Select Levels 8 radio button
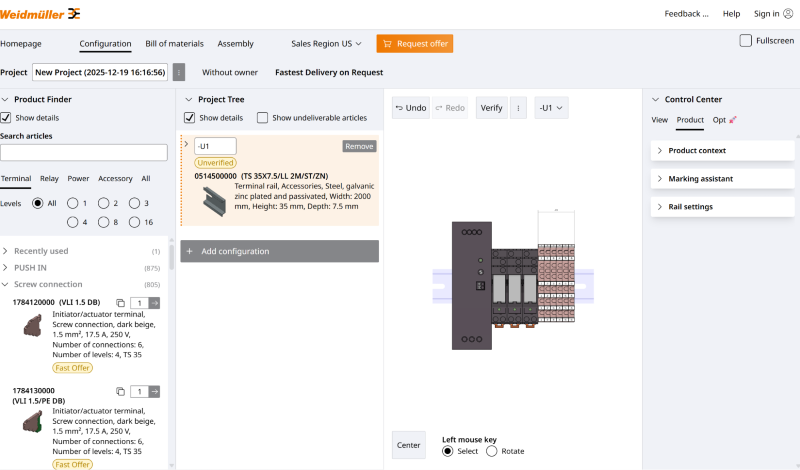Image resolution: width=800 pixels, height=470 pixels. (104, 222)
